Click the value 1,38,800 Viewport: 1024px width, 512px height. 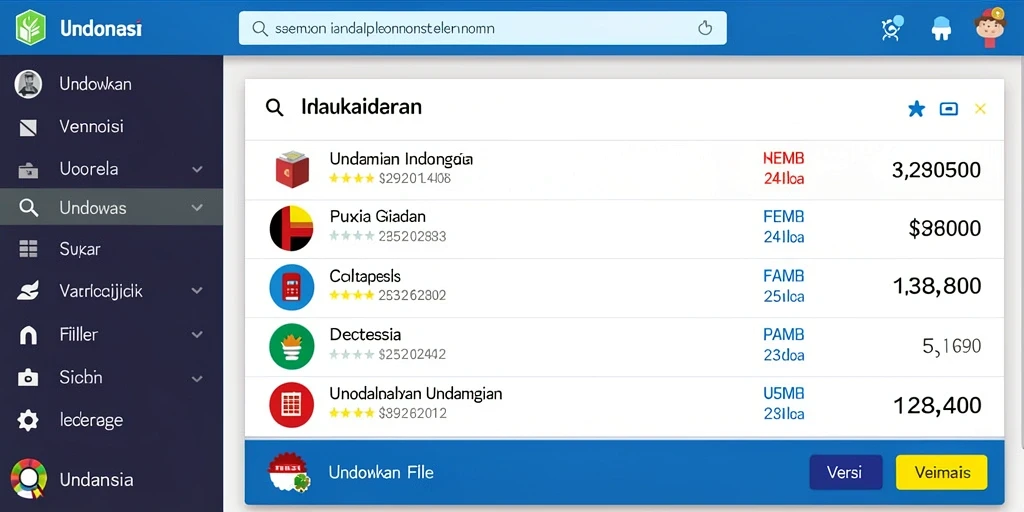click(x=936, y=286)
